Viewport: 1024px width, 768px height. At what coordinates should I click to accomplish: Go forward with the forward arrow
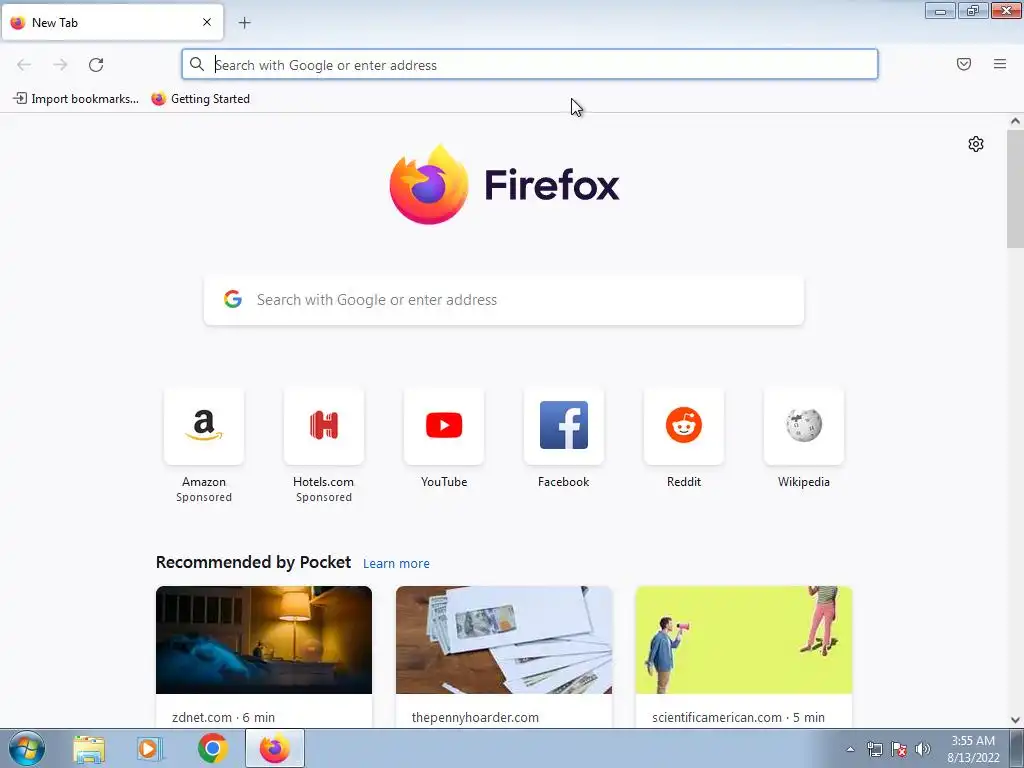pyautogui.click(x=60, y=65)
